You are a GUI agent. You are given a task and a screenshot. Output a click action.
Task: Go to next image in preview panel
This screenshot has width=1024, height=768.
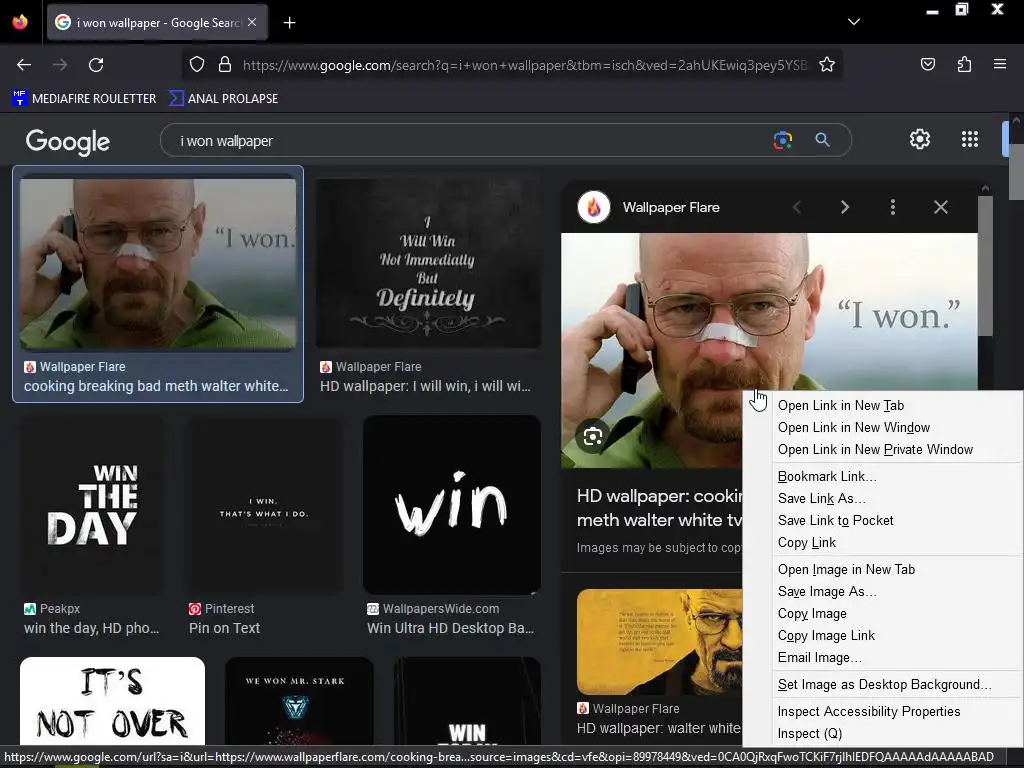point(844,207)
